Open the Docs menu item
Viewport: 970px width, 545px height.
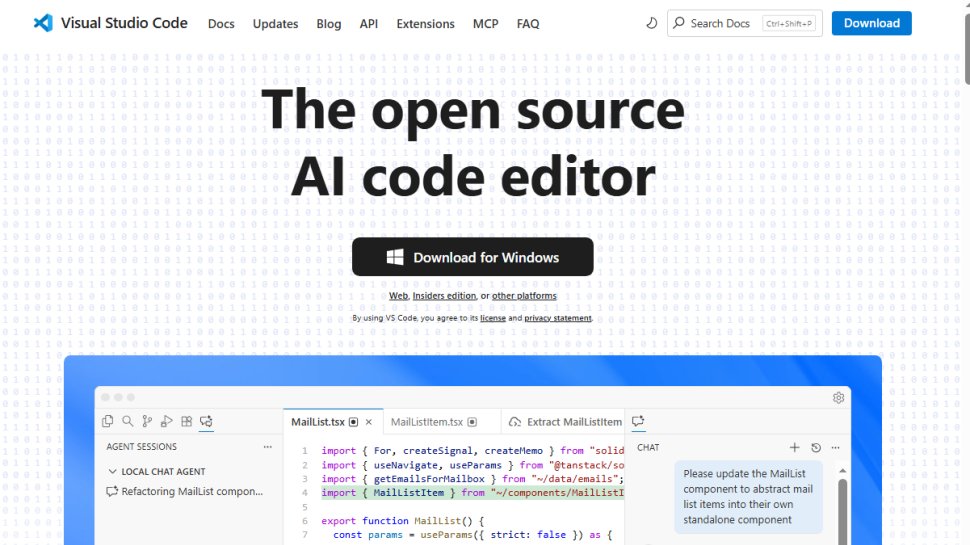click(221, 24)
